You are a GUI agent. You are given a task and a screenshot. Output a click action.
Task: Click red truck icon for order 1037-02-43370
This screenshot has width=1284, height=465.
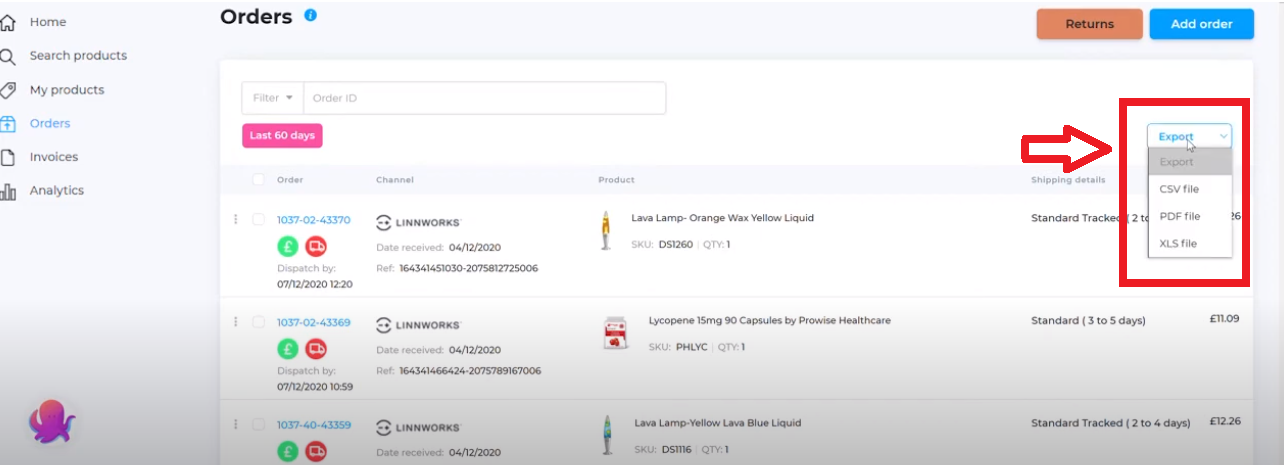click(x=316, y=246)
